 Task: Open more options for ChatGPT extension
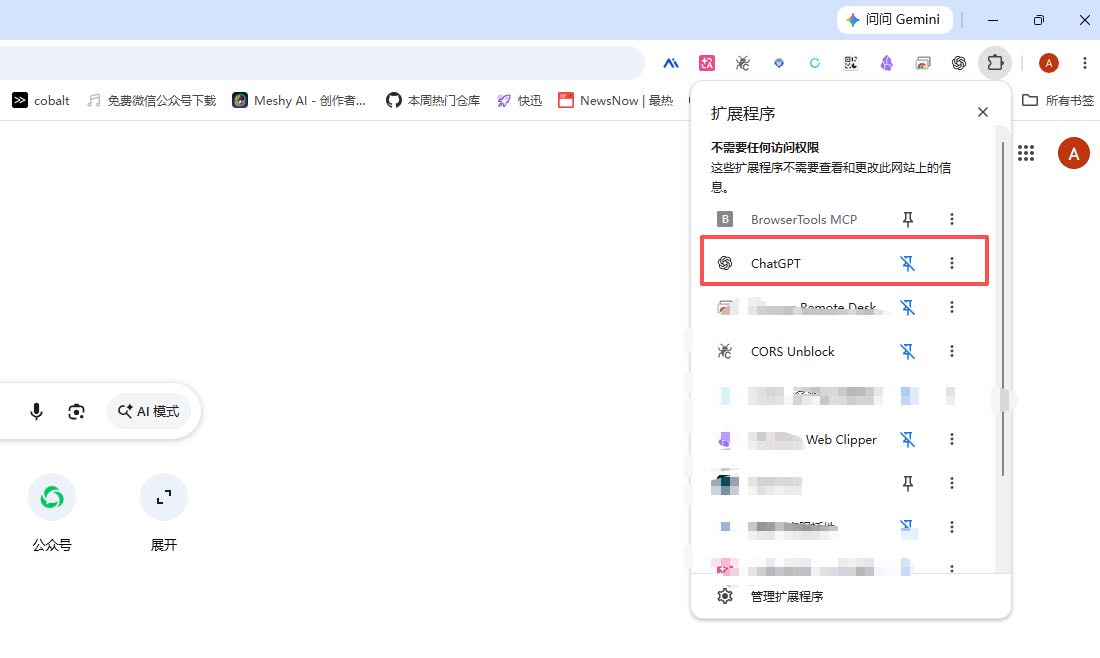[x=952, y=263]
